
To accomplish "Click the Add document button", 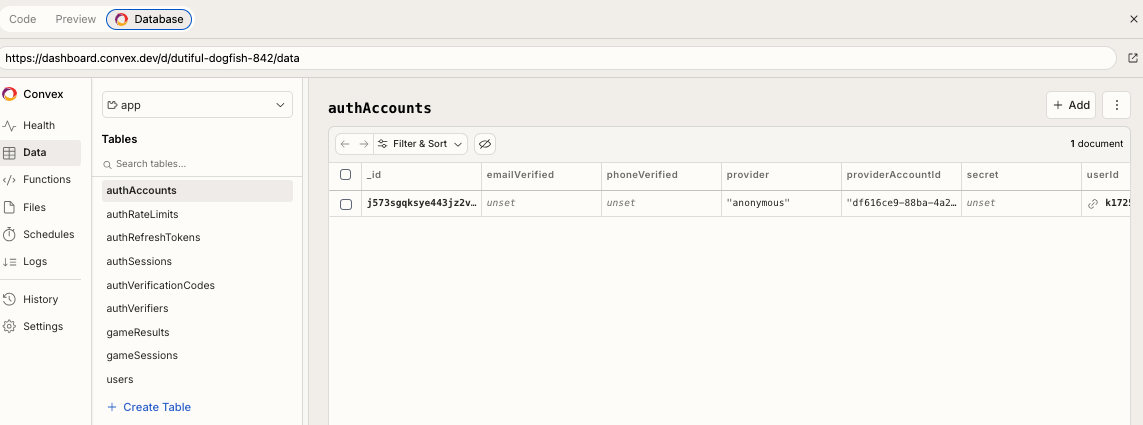I will coord(1071,105).
